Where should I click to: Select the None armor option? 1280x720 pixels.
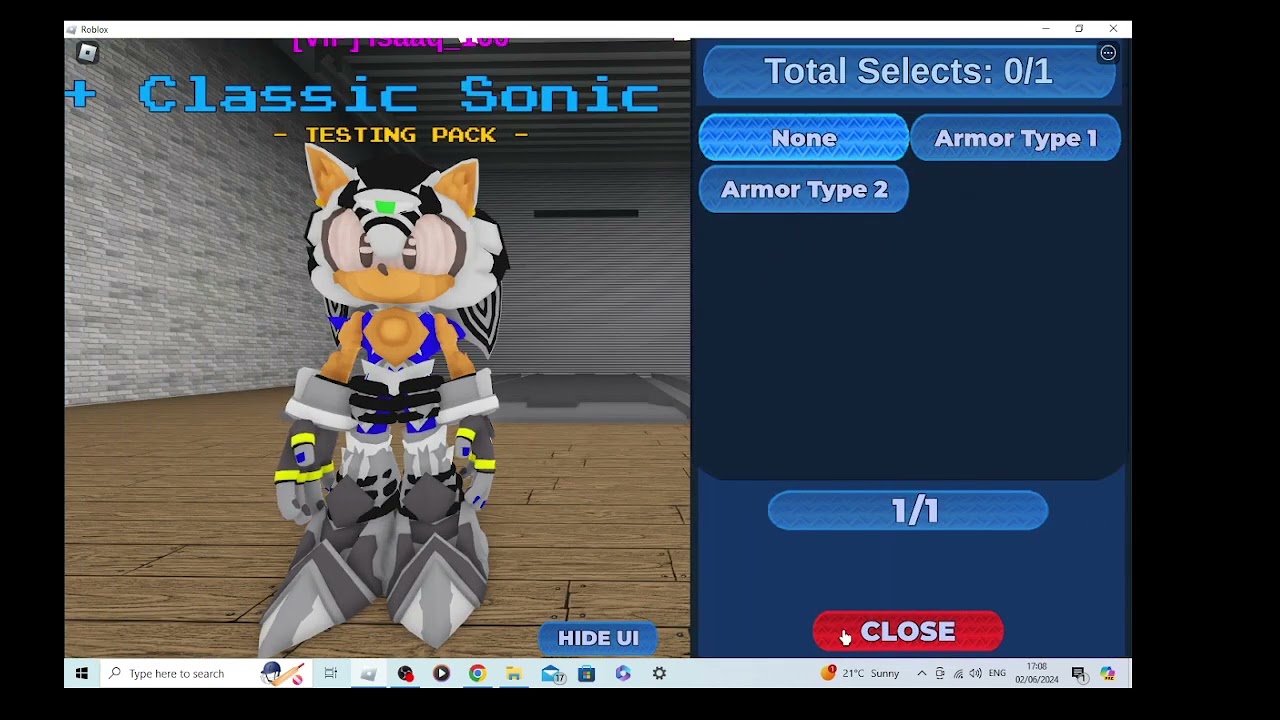tap(804, 138)
